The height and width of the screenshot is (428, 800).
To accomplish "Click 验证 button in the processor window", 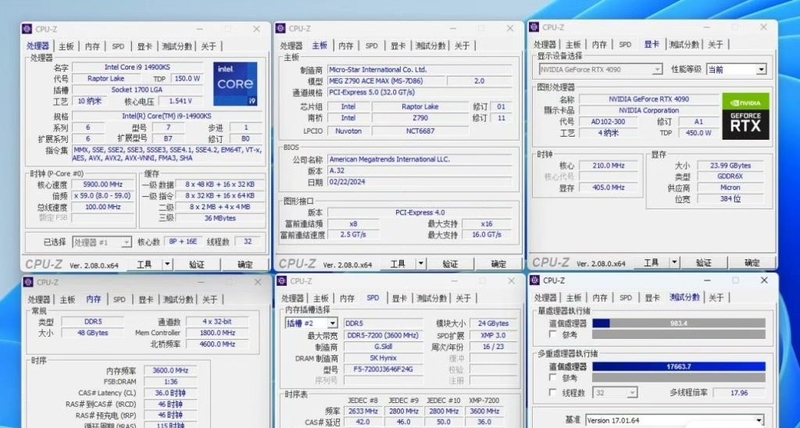I will (x=196, y=264).
